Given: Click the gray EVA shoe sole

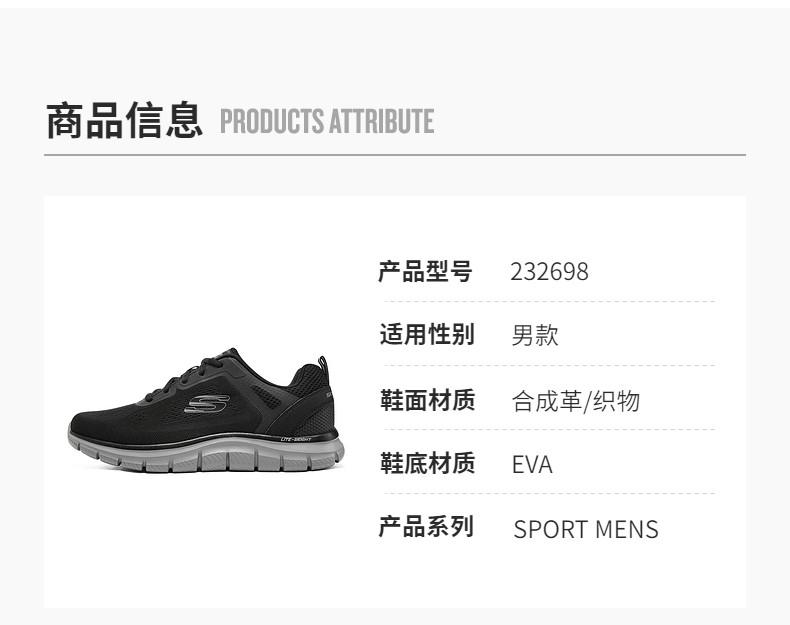Looking at the screenshot, I should point(206,453).
